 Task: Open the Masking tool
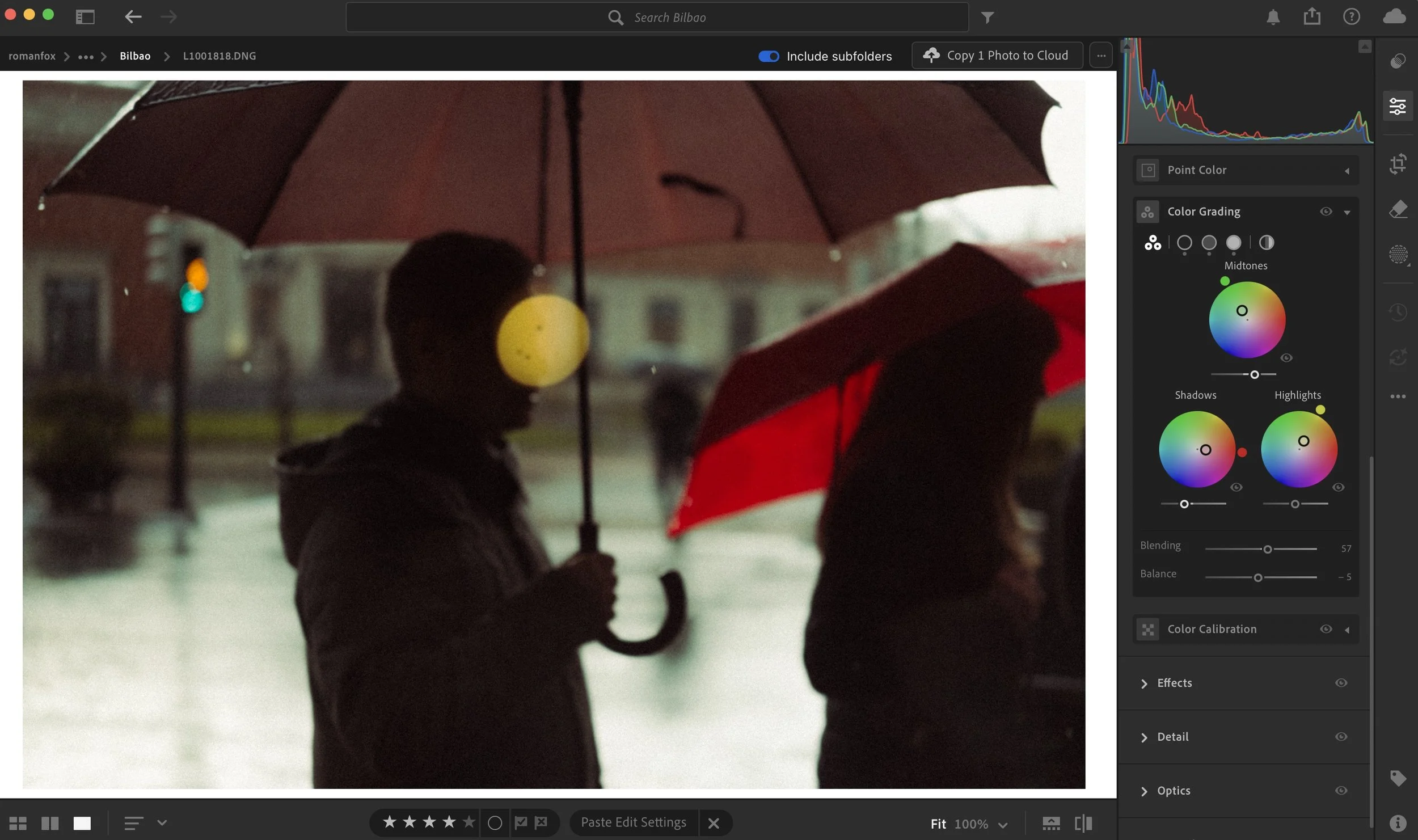click(1398, 254)
